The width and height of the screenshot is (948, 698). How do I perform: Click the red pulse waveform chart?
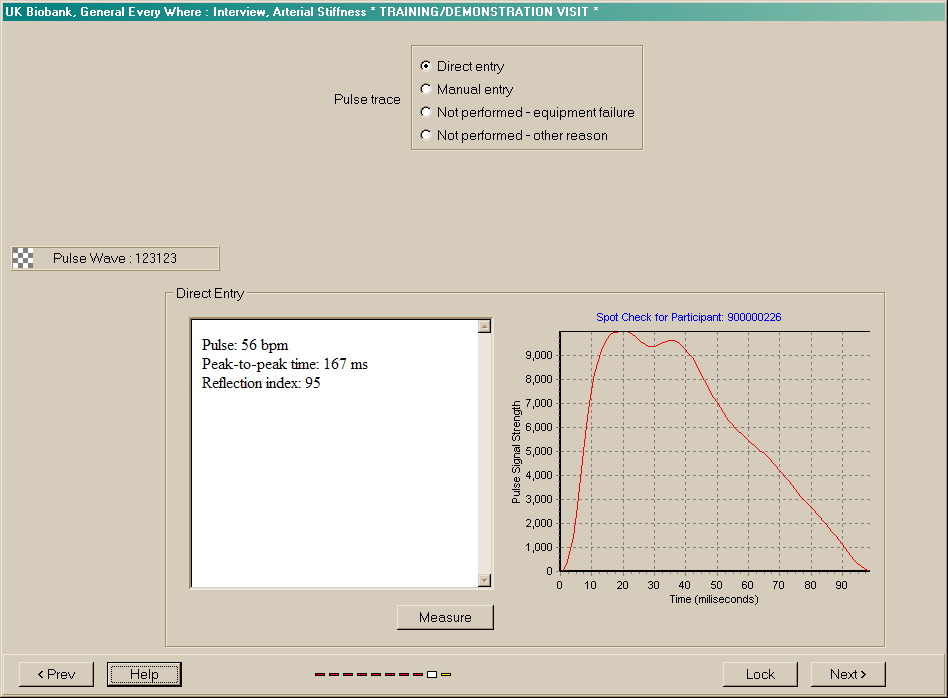click(x=714, y=450)
